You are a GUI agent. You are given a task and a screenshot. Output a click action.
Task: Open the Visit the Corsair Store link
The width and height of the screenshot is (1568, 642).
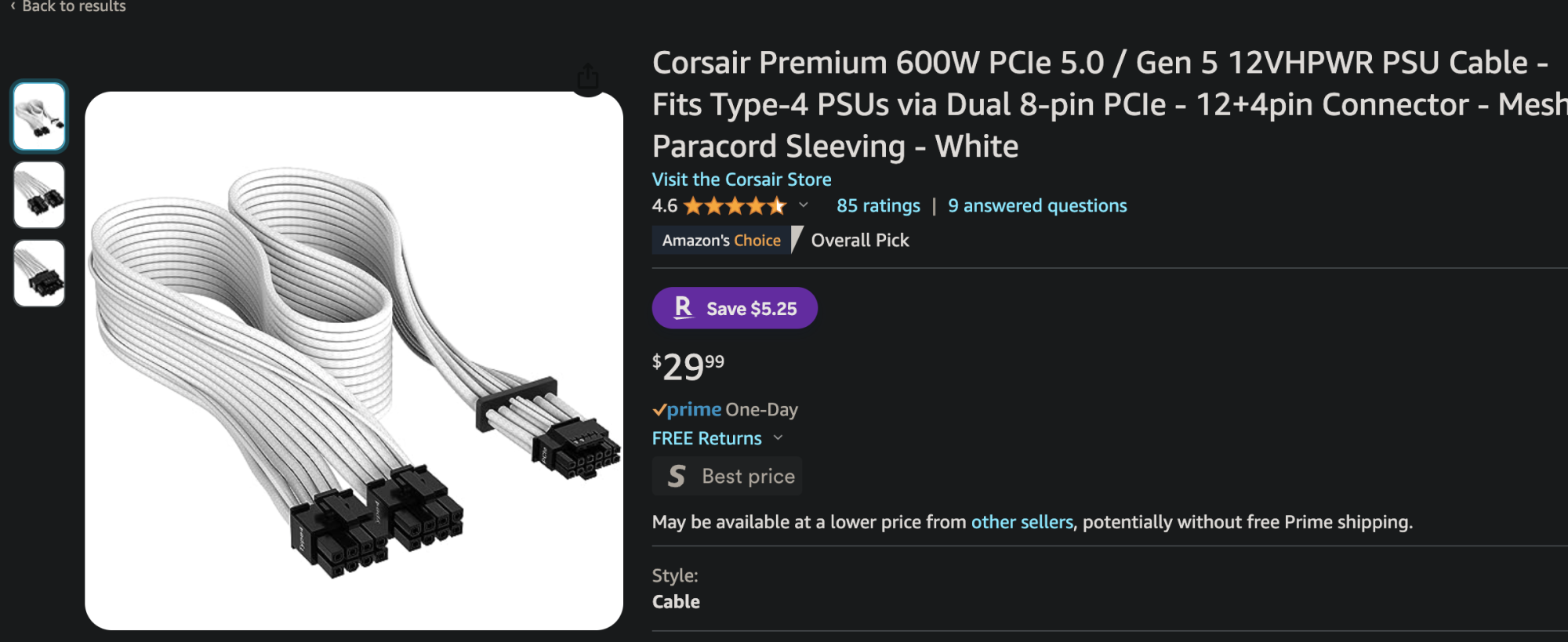click(741, 180)
